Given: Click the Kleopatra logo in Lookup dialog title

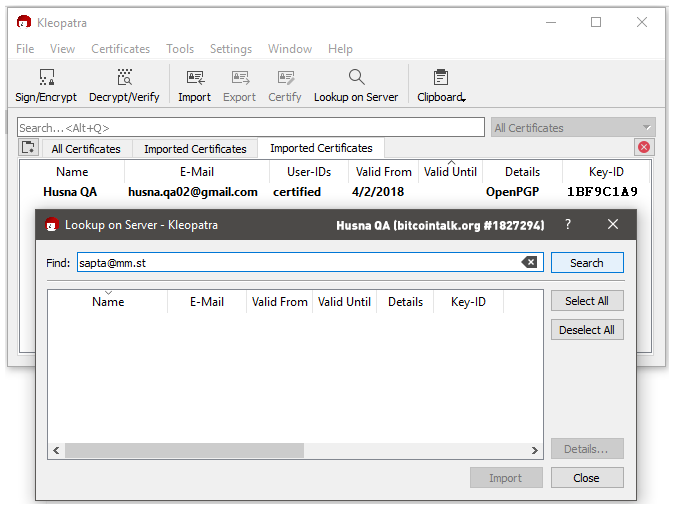Looking at the screenshot, I should click(x=52, y=225).
